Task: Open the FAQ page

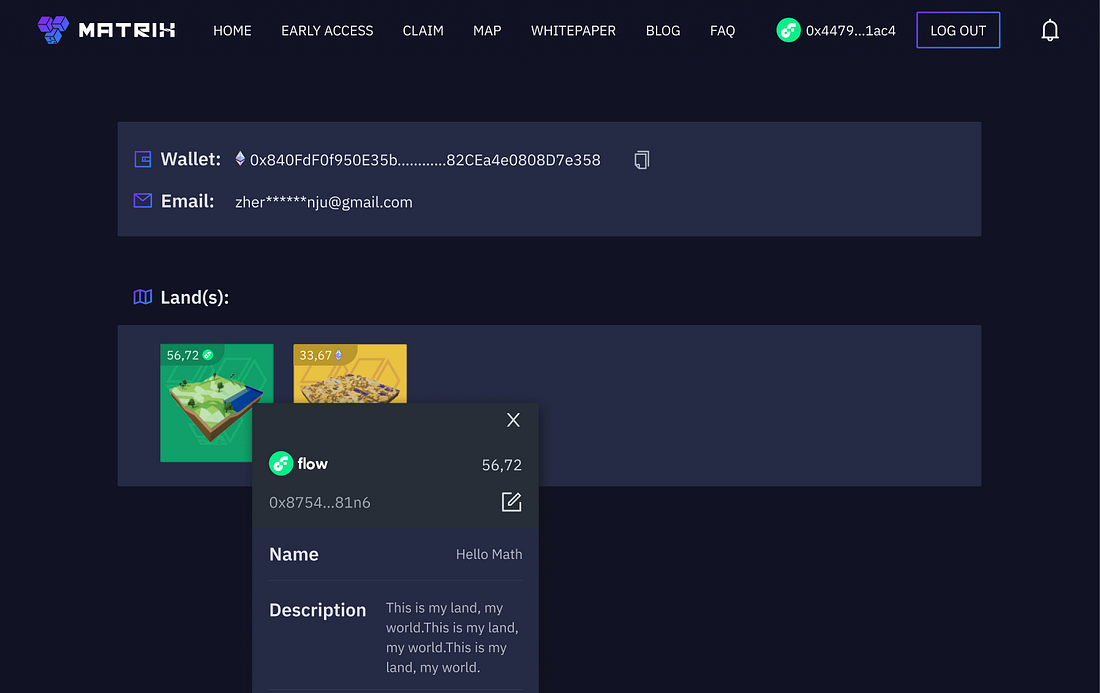Action: [x=722, y=31]
